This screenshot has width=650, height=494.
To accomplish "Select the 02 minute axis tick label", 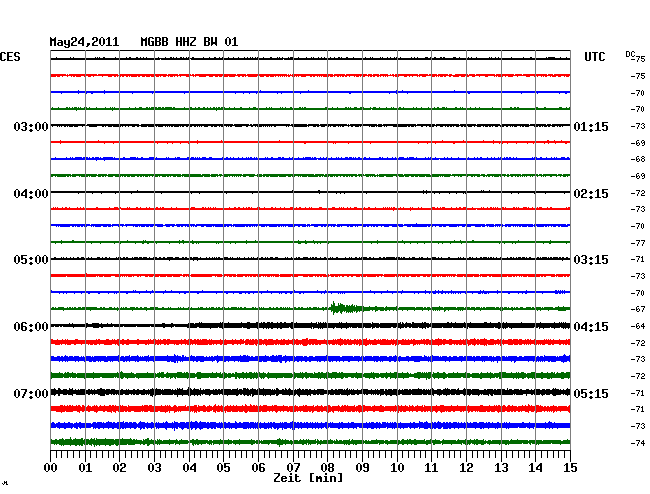I will click(119, 467).
